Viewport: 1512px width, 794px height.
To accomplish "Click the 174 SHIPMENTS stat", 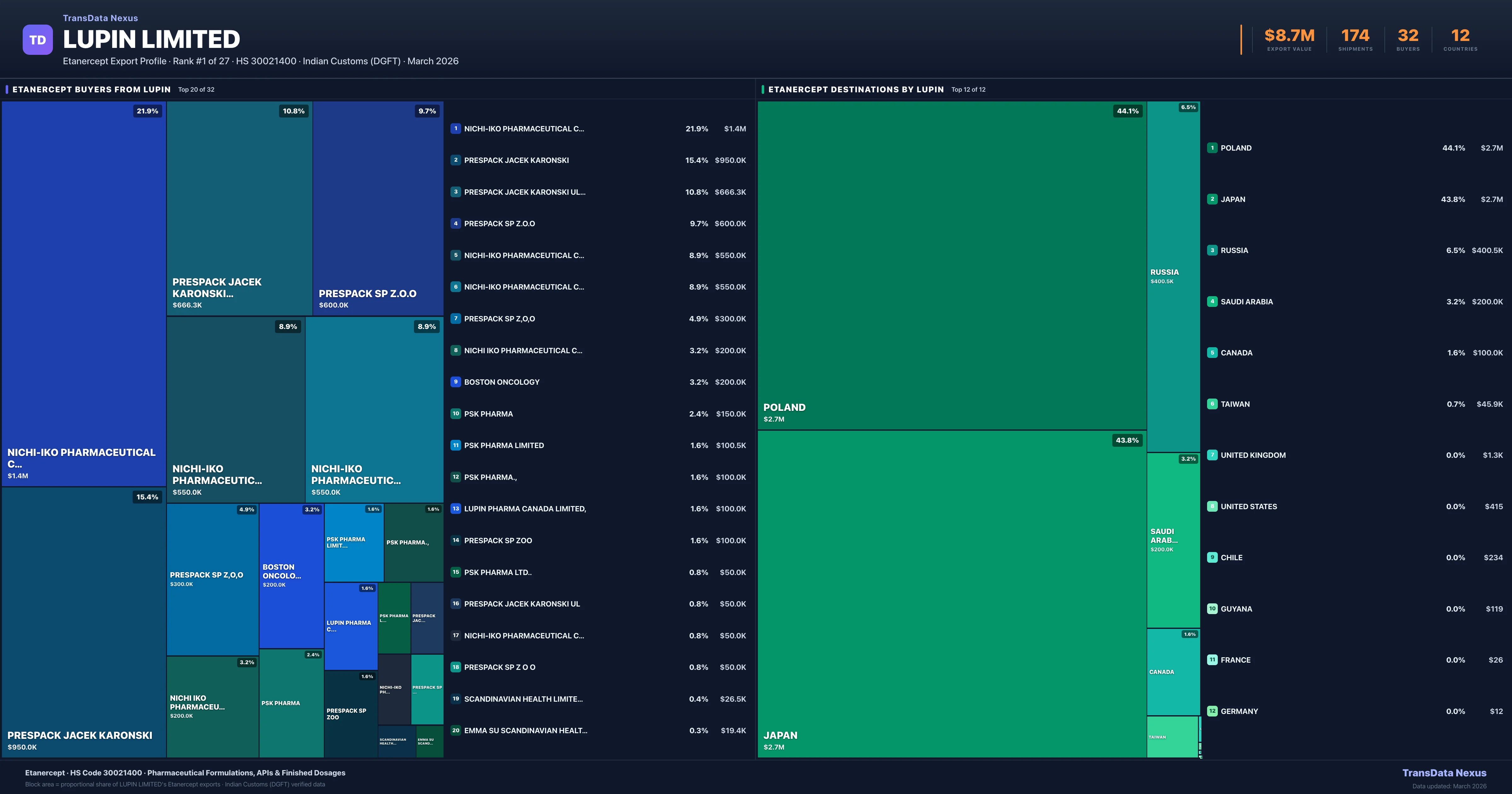I will click(x=1355, y=40).
